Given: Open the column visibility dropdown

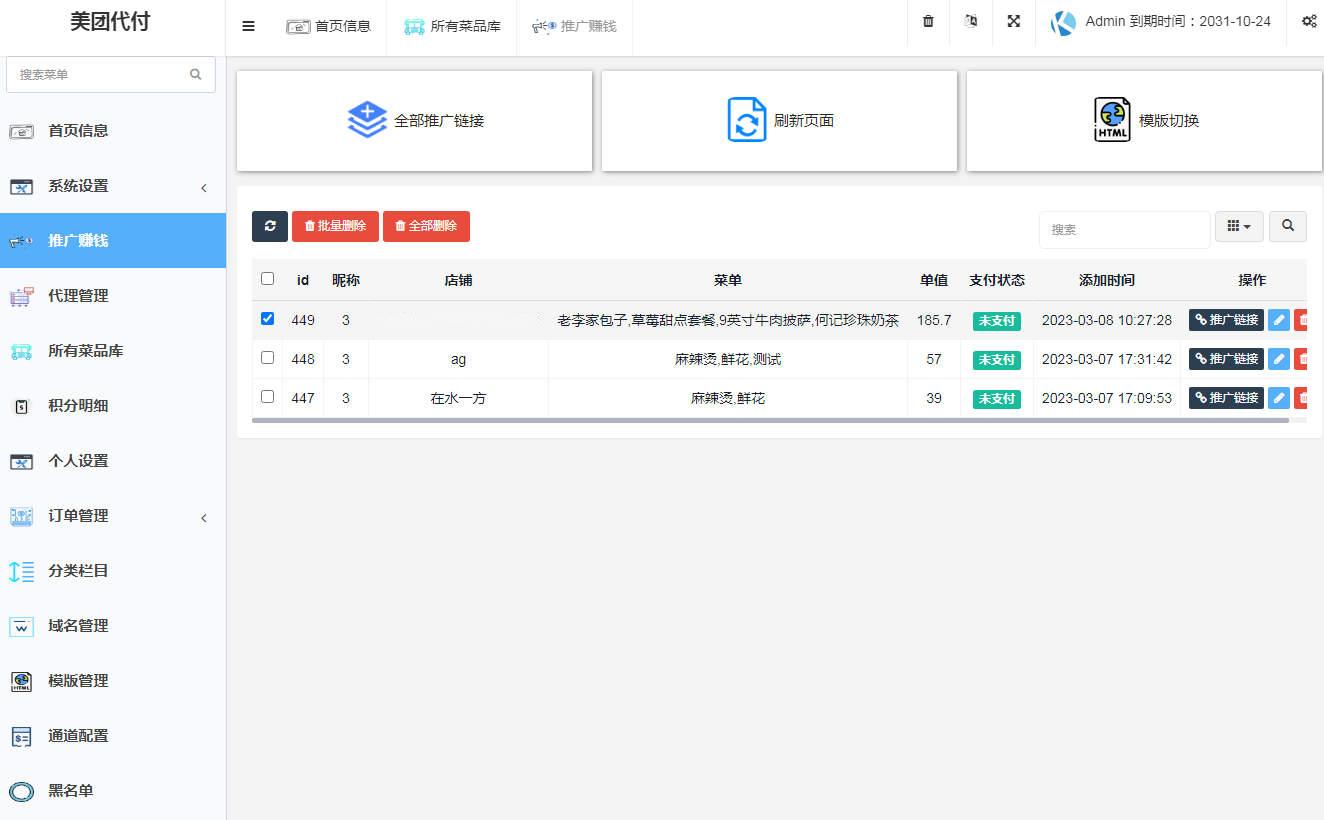Looking at the screenshot, I should 1239,226.
